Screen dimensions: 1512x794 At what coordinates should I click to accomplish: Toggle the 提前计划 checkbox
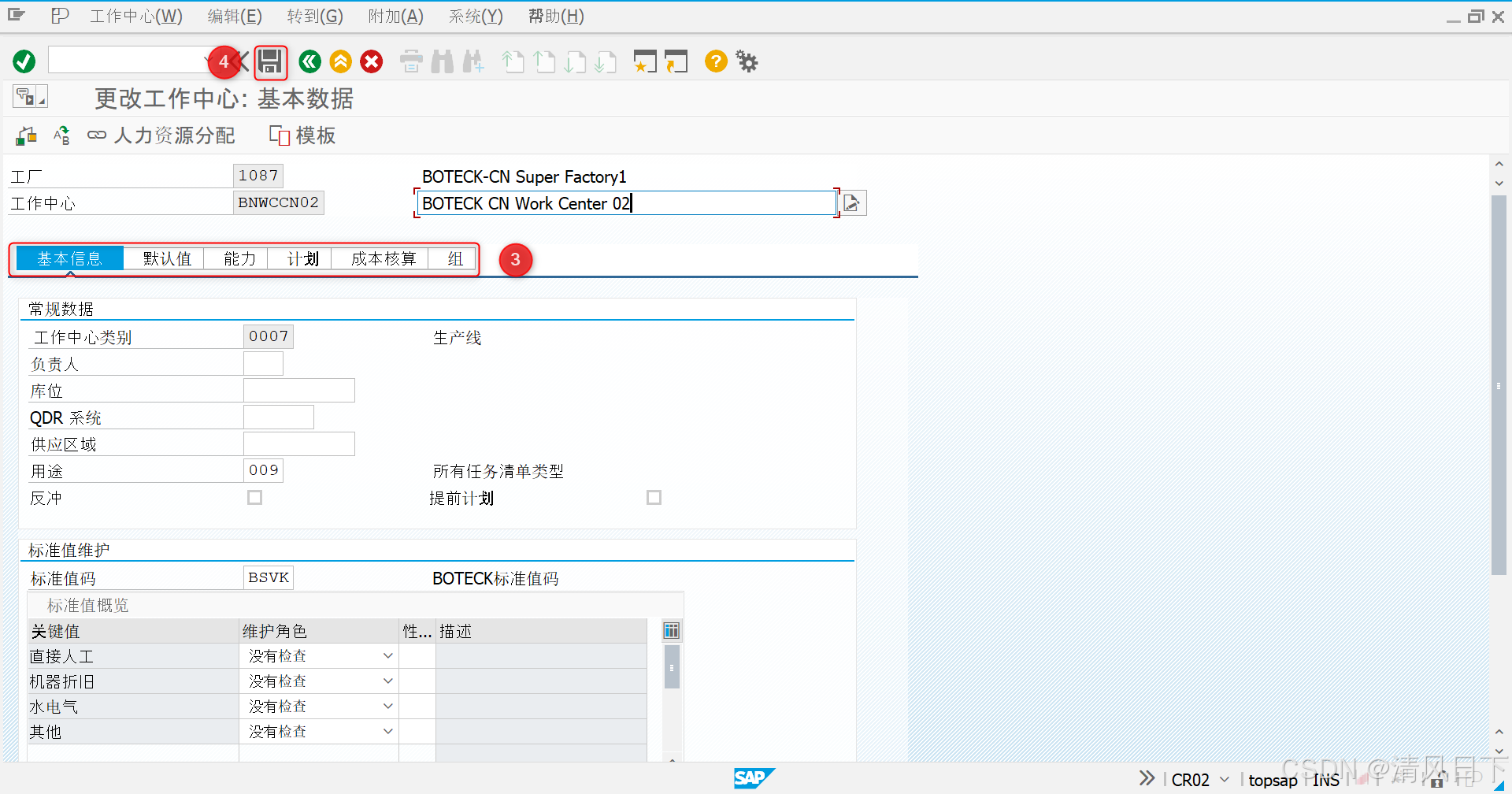click(x=654, y=497)
